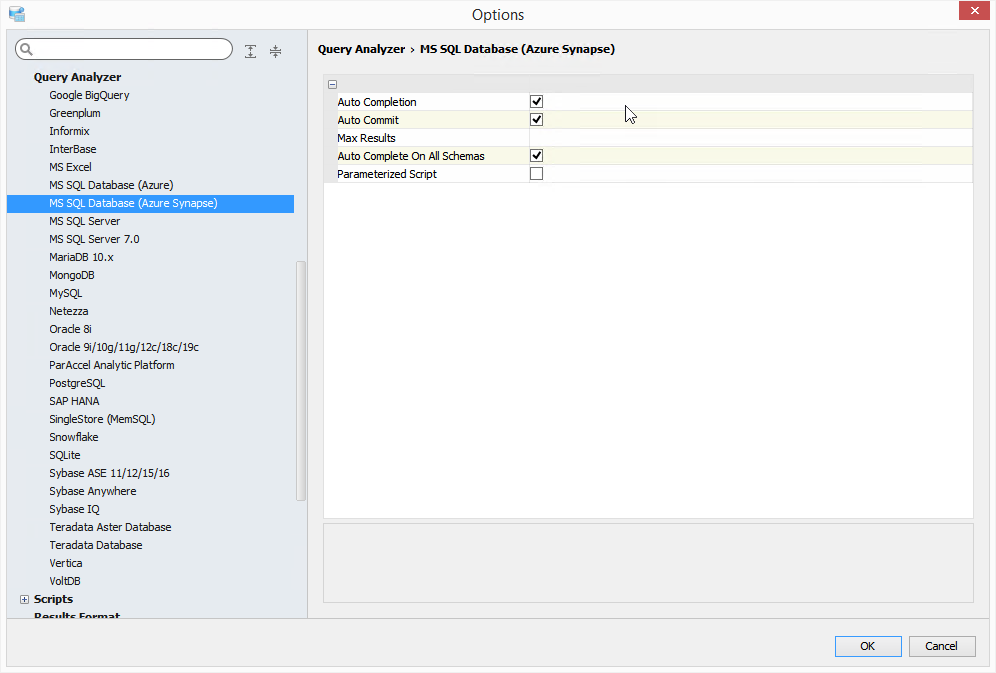Click the search magnifier icon
The image size is (996, 673).
27,50
